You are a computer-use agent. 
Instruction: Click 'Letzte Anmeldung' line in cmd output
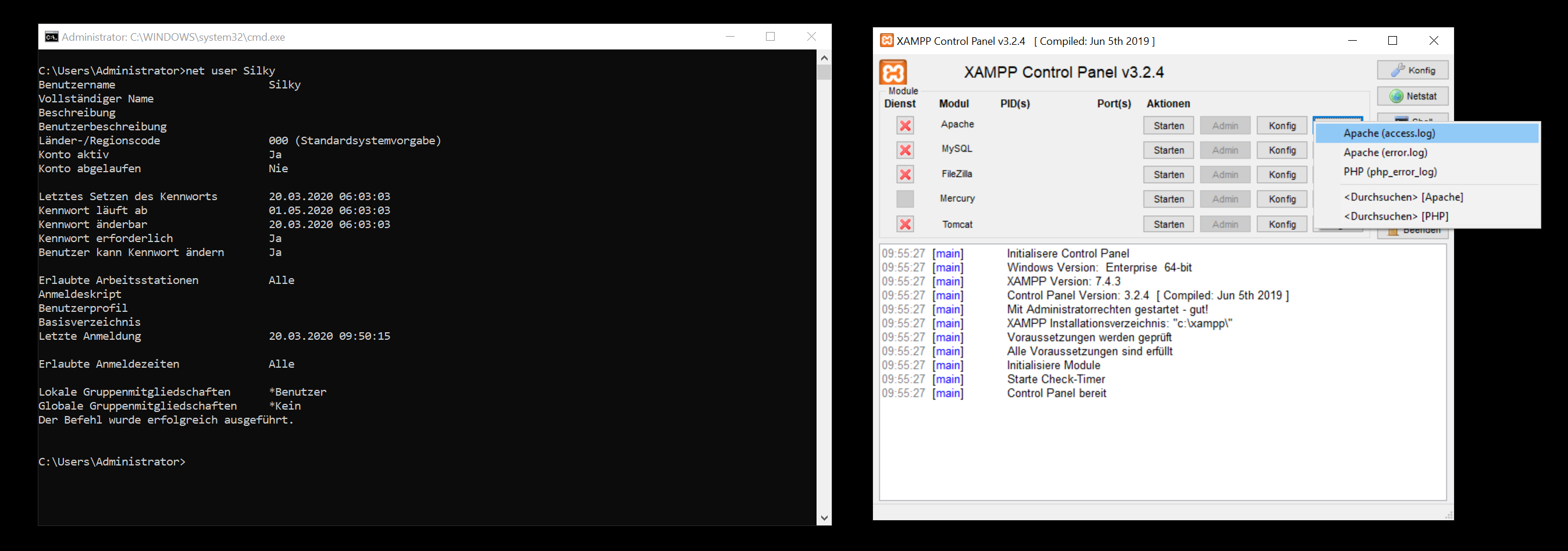coord(214,336)
